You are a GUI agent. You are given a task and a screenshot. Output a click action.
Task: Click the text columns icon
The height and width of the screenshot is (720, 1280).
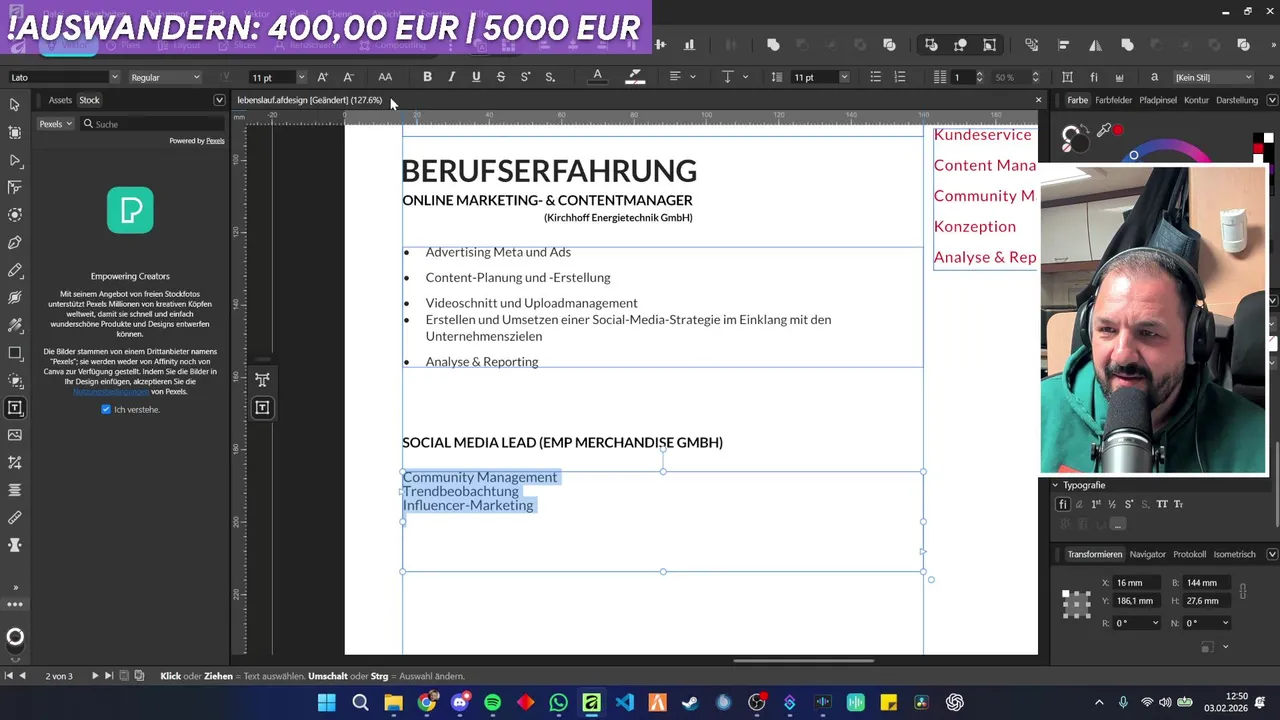[x=940, y=77]
